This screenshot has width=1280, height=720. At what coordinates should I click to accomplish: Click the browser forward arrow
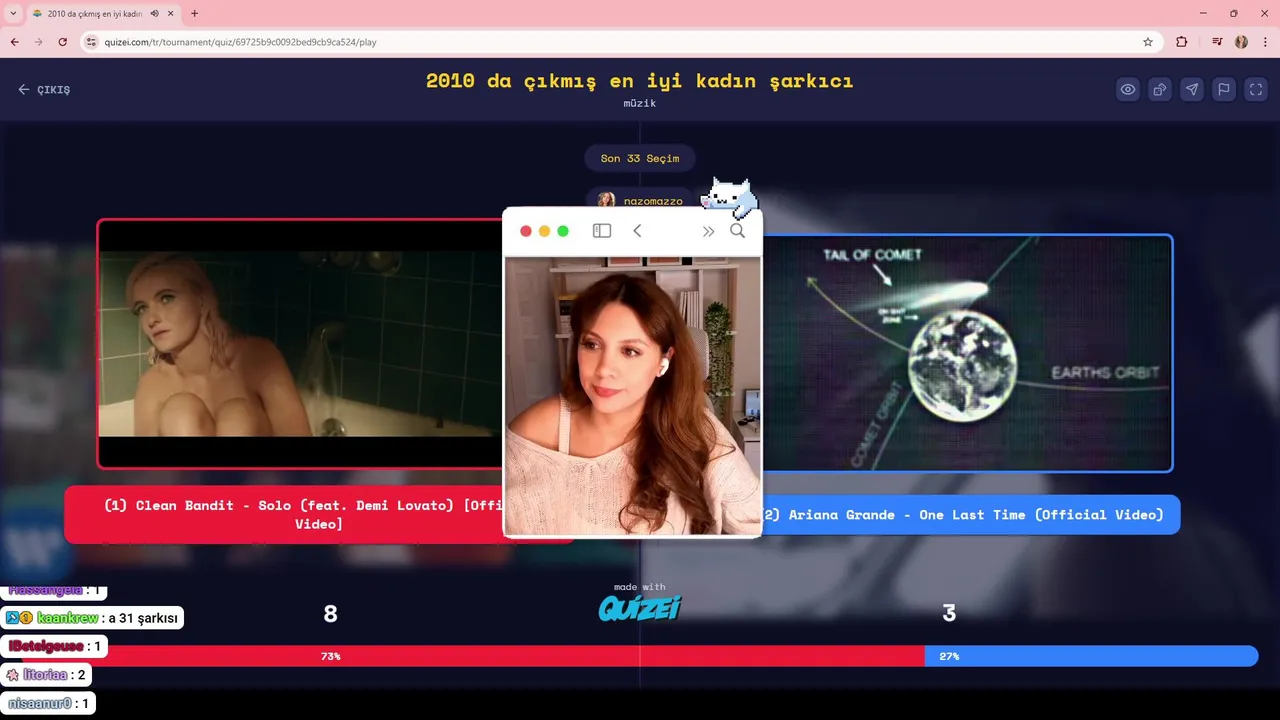pos(38,42)
